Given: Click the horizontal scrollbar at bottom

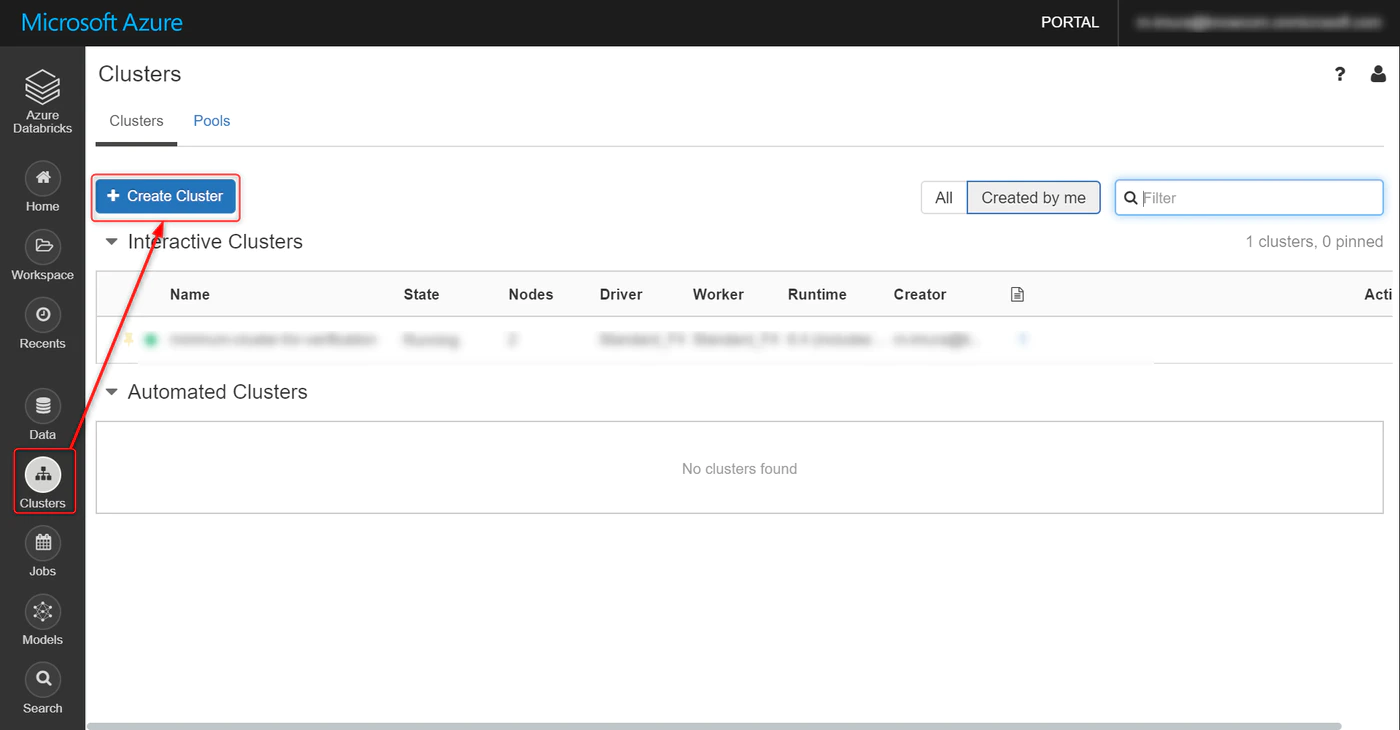Looking at the screenshot, I should pyautogui.click(x=714, y=726).
